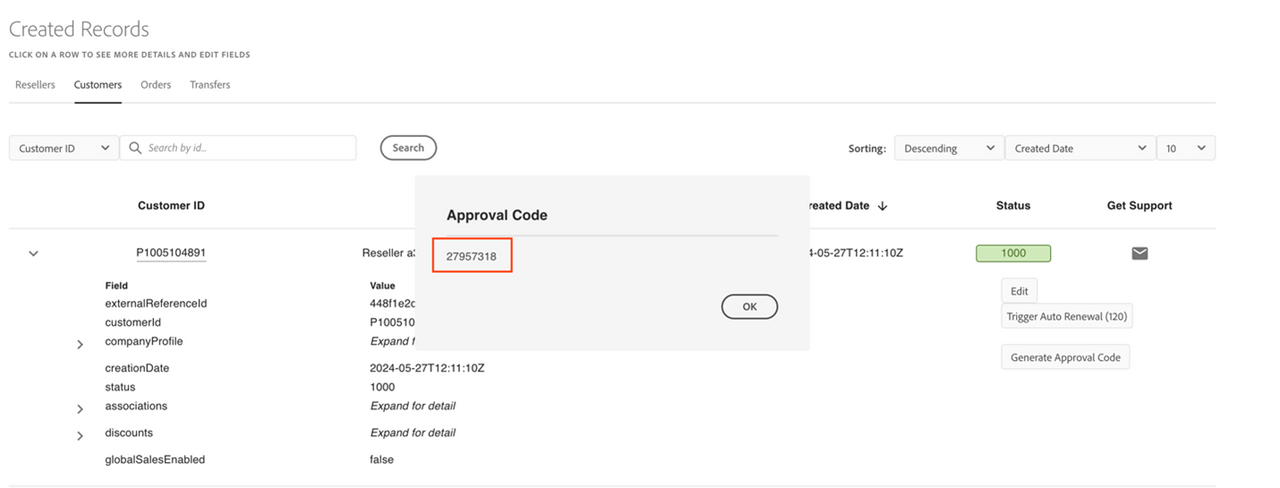Open the page size dropdown showing 10
Image resolution: width=1280 pixels, height=488 pixels.
point(1185,148)
